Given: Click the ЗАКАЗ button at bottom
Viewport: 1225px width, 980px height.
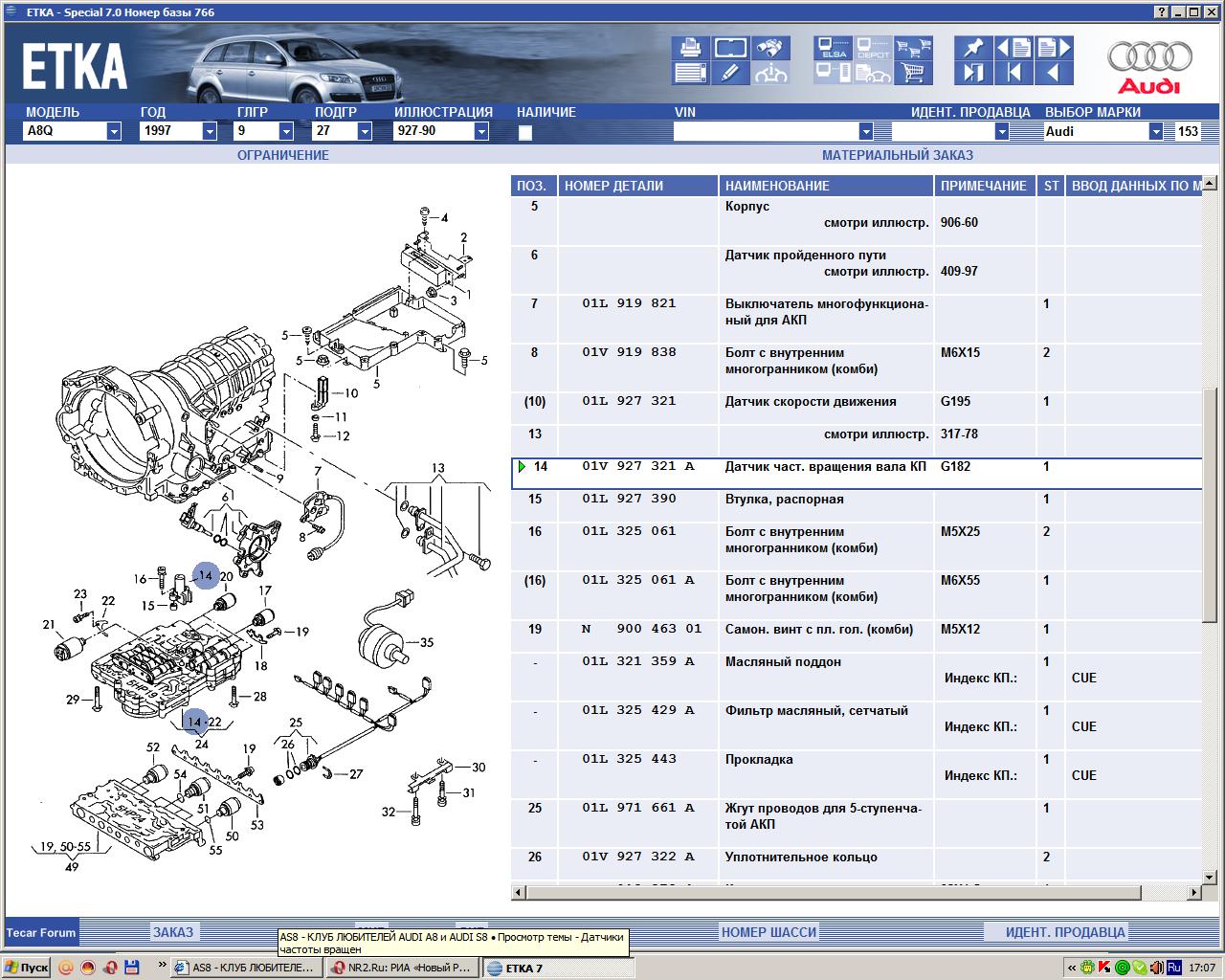Looking at the screenshot, I should click(173, 932).
